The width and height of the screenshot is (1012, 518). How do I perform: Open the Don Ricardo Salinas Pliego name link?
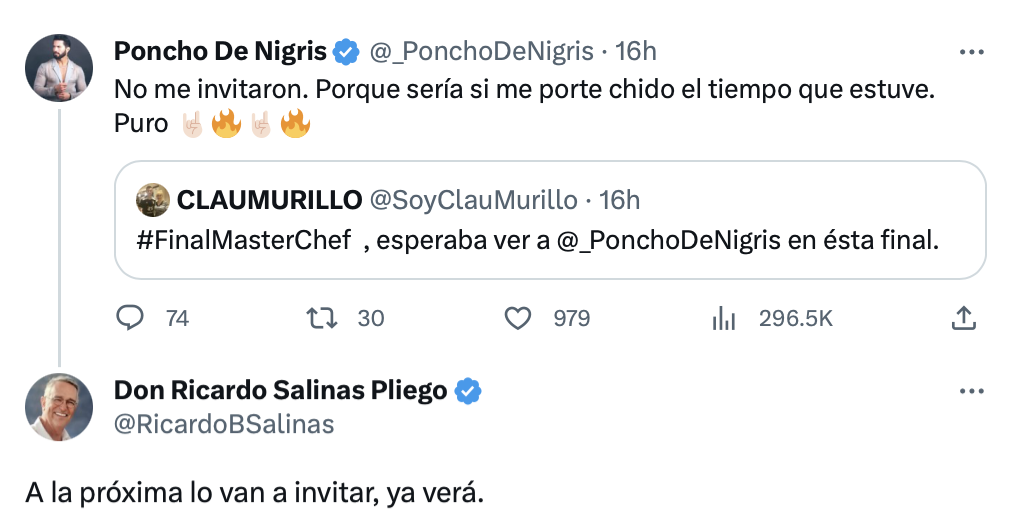(281, 391)
